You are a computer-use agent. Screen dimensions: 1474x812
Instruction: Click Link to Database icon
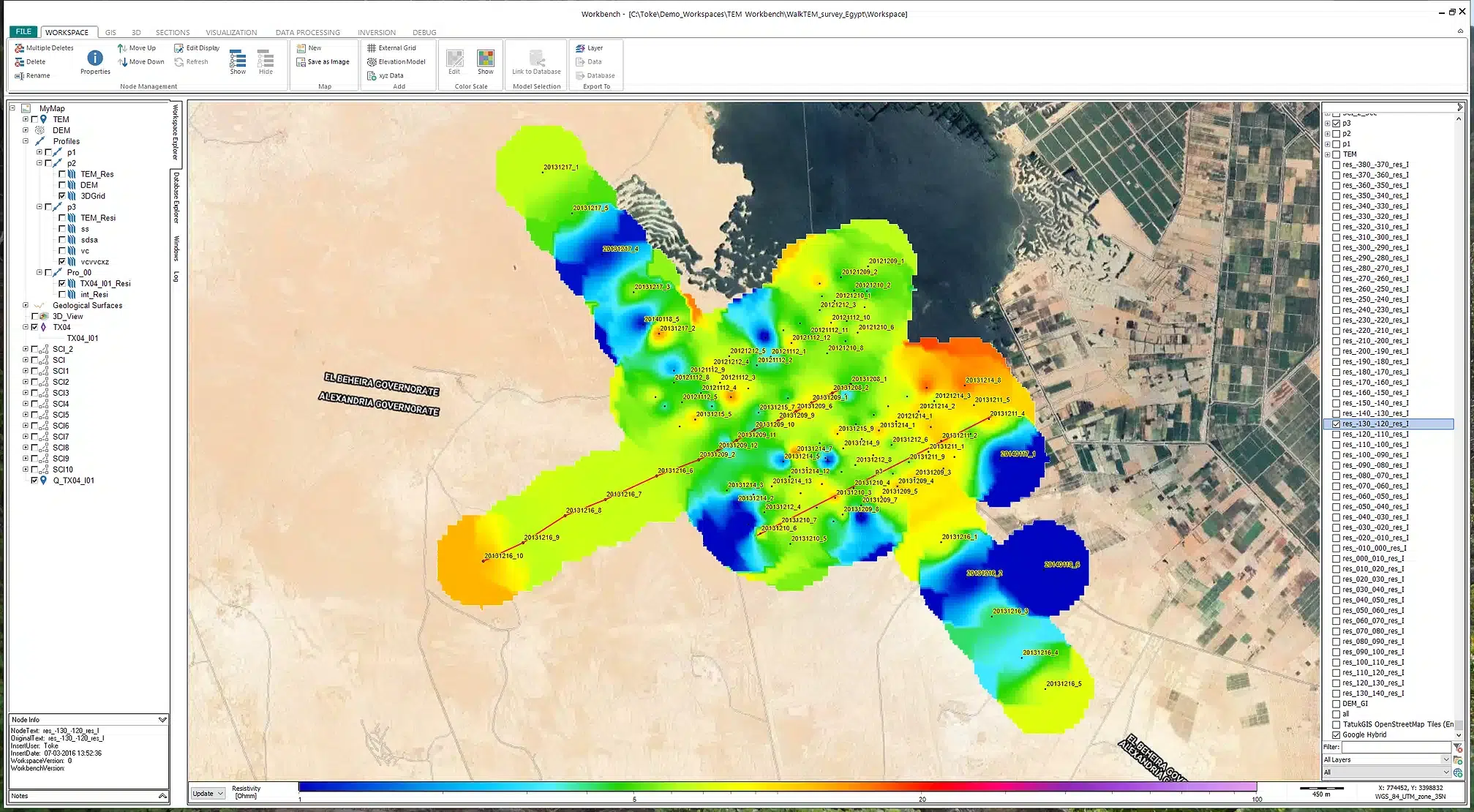(536, 58)
